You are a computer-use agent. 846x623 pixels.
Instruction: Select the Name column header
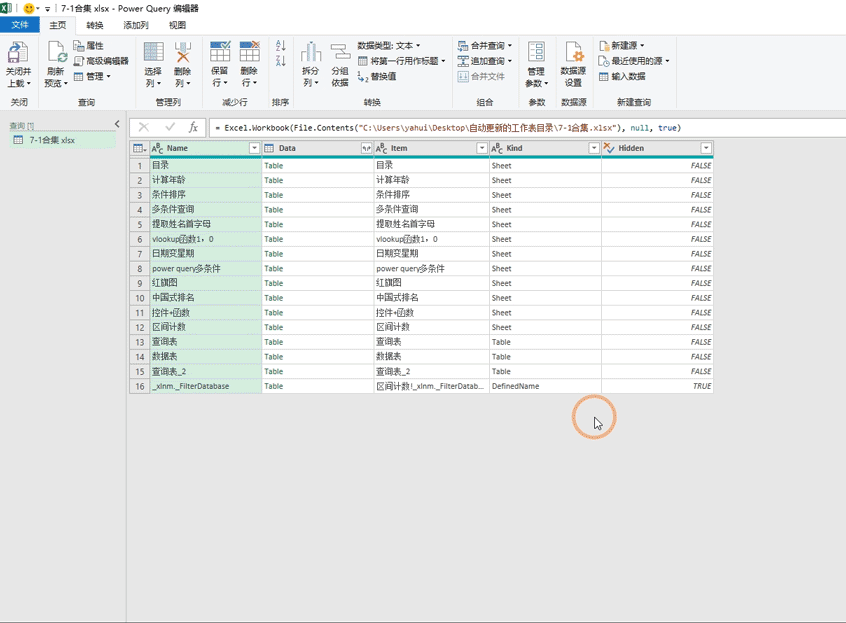[206, 148]
